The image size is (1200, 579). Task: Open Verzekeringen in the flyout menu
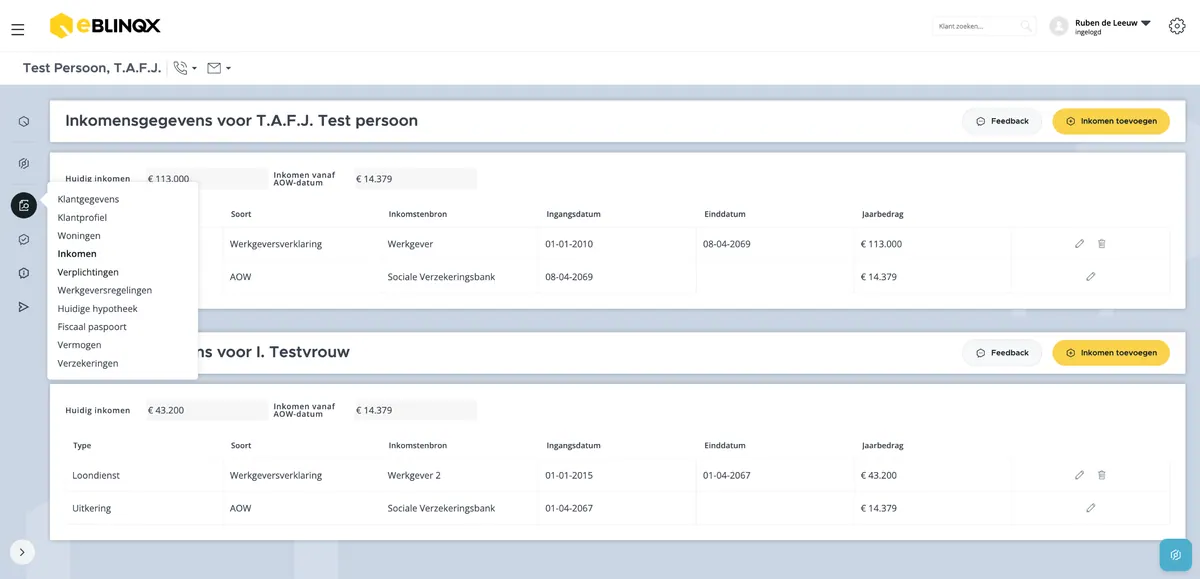[88, 363]
